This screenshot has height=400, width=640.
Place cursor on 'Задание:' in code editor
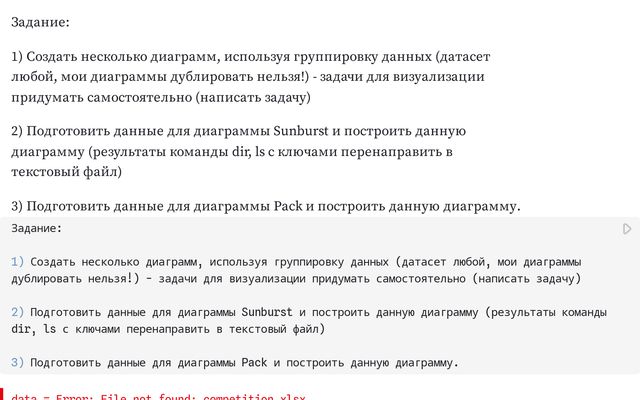tap(36, 228)
